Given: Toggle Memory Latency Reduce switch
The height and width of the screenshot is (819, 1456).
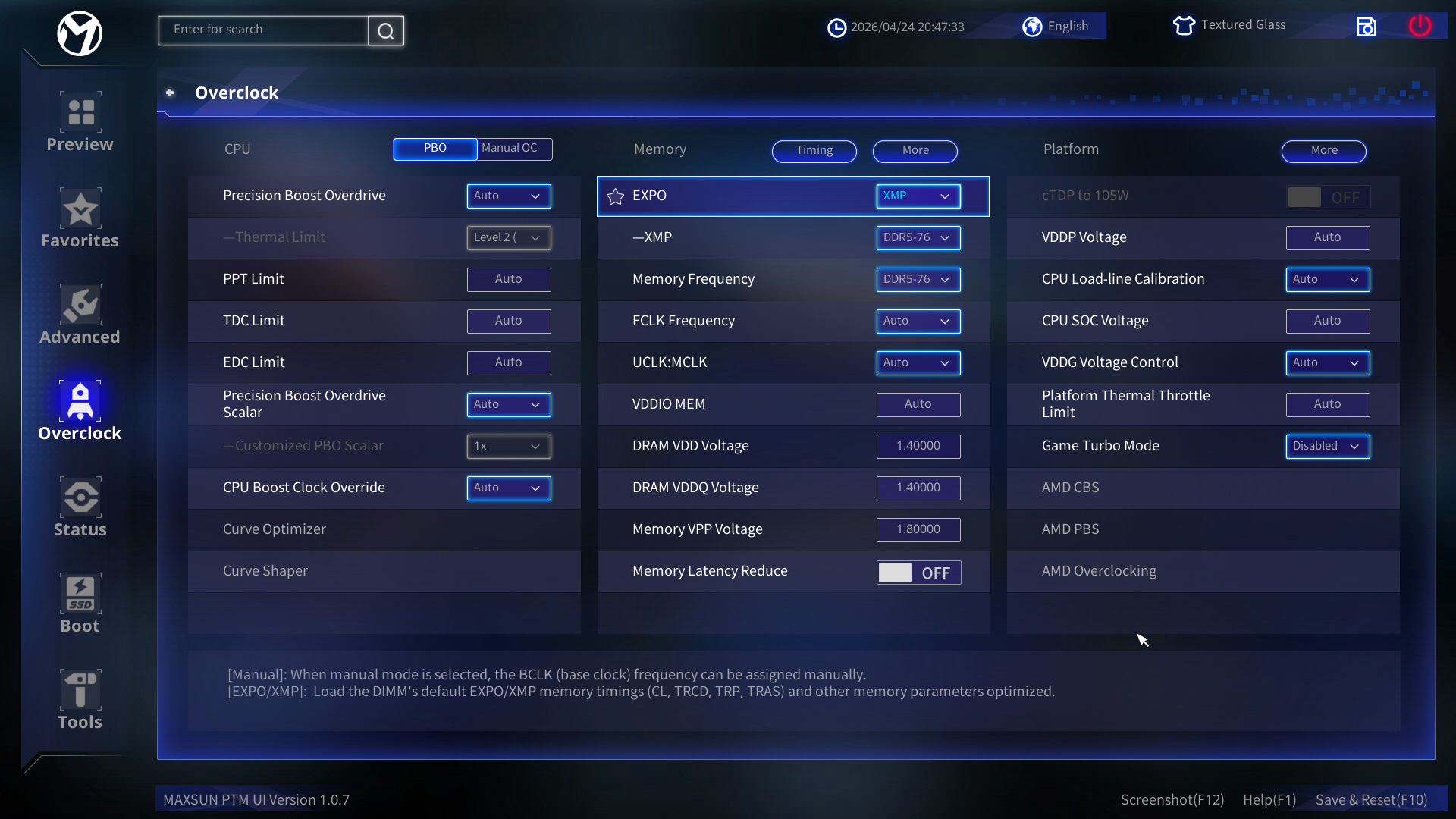Looking at the screenshot, I should pos(918,573).
